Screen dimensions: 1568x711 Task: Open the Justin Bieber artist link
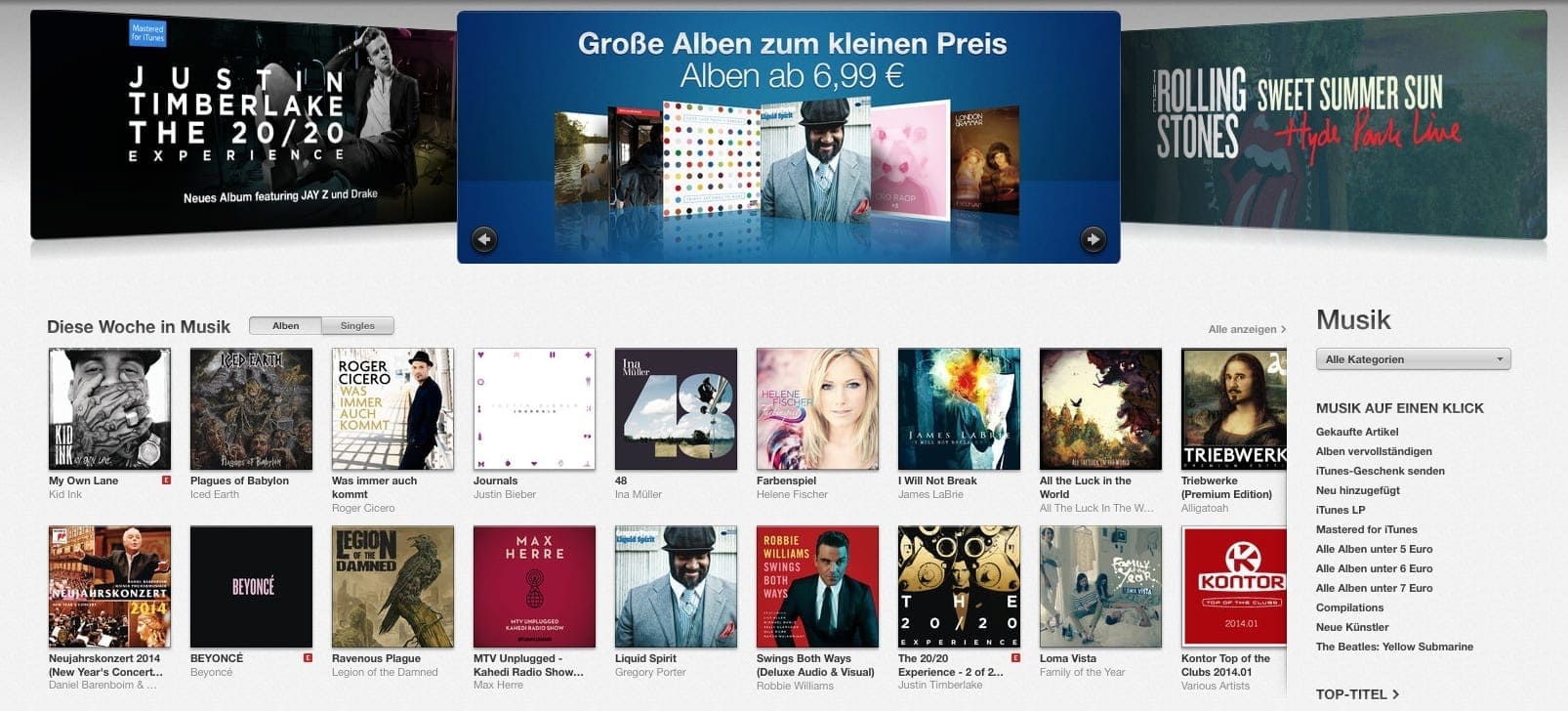pyautogui.click(x=505, y=494)
